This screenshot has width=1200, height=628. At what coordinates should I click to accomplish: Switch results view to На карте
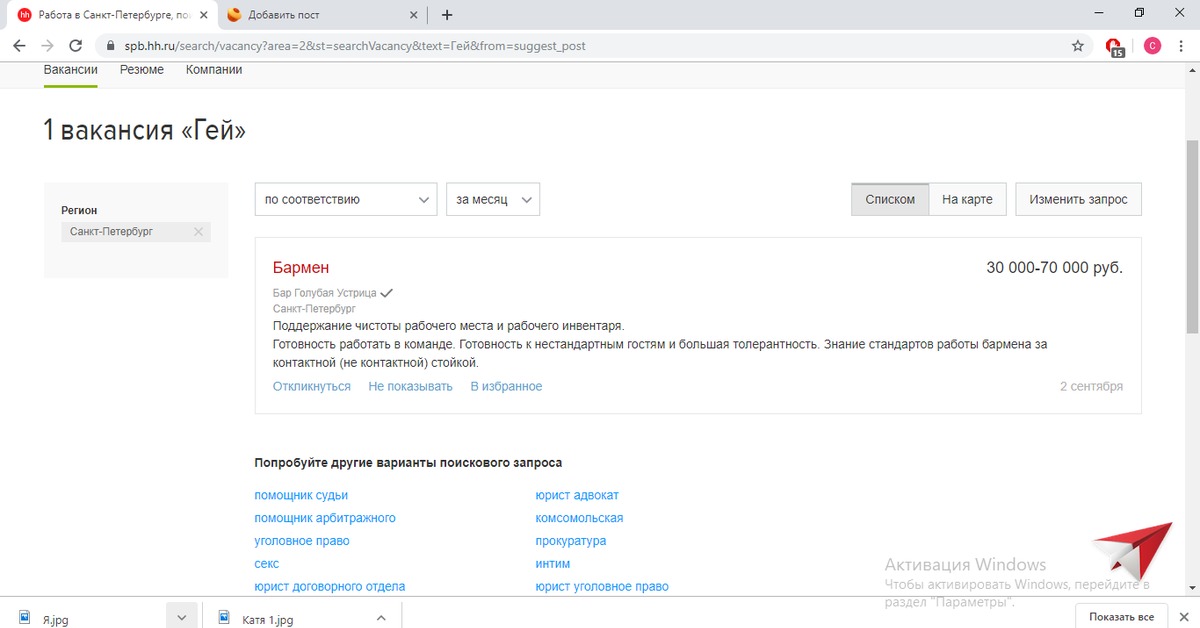pyautogui.click(x=967, y=199)
